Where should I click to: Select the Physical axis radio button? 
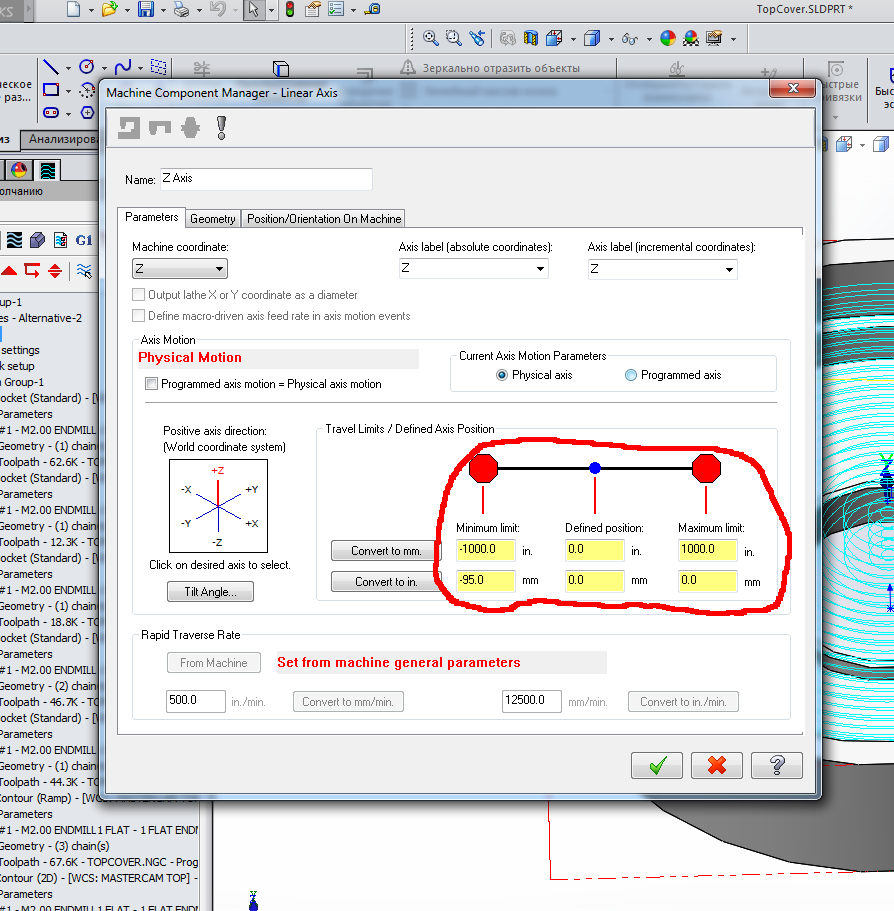click(x=502, y=375)
